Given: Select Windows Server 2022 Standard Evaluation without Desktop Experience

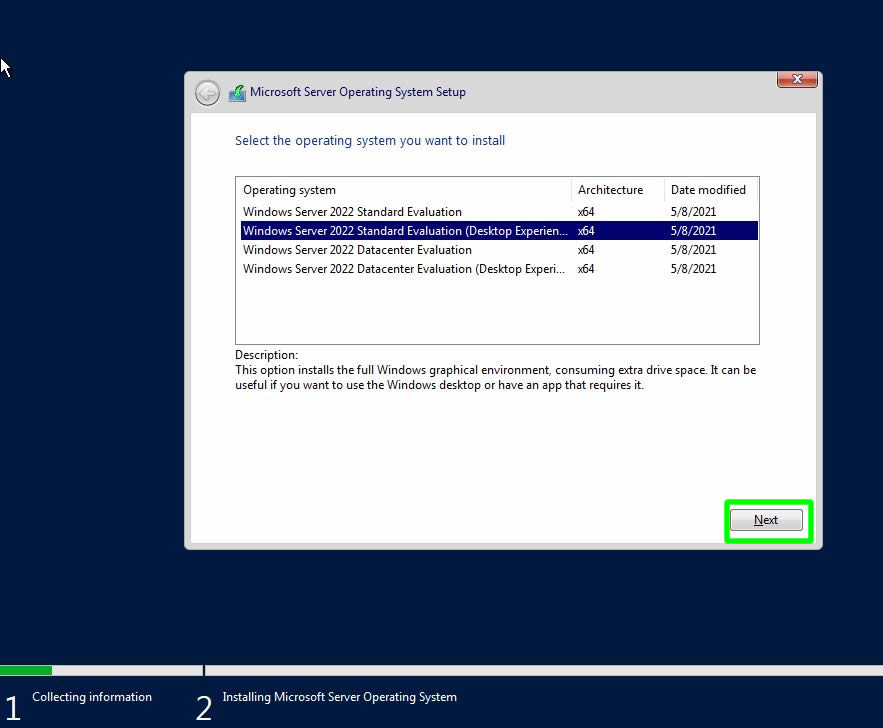Looking at the screenshot, I should pyautogui.click(x=352, y=212).
